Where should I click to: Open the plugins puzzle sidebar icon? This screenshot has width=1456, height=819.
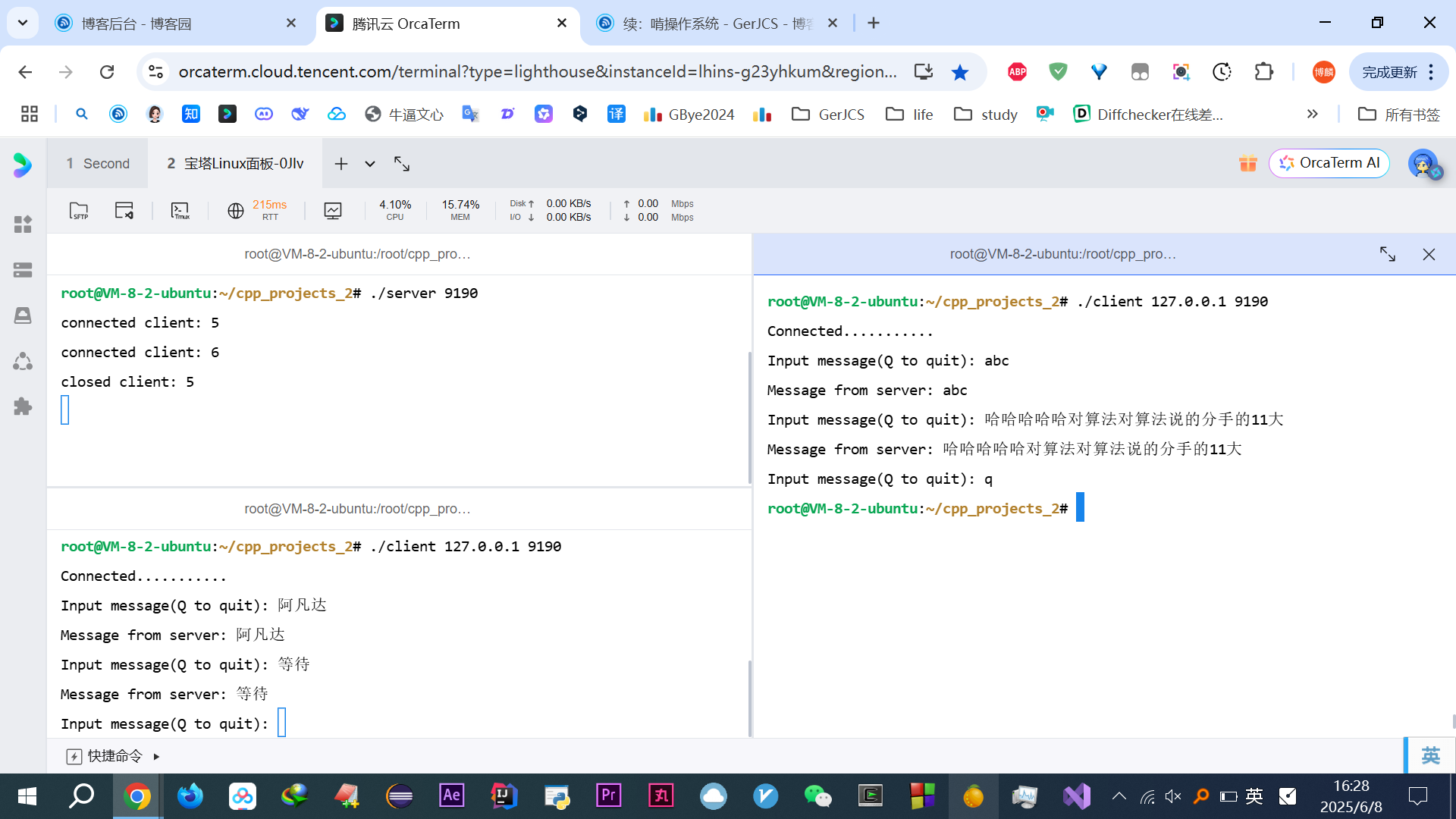click(23, 406)
